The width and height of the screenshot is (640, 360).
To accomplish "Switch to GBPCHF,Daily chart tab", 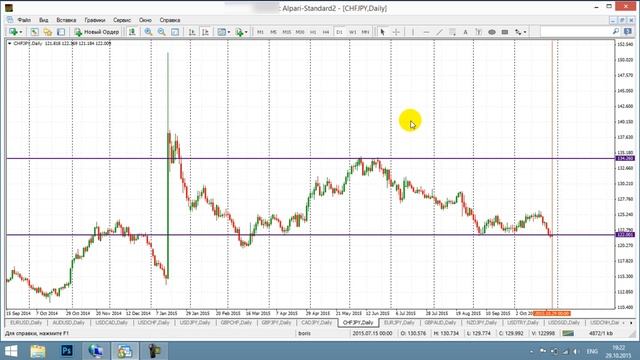I will pos(236,322).
